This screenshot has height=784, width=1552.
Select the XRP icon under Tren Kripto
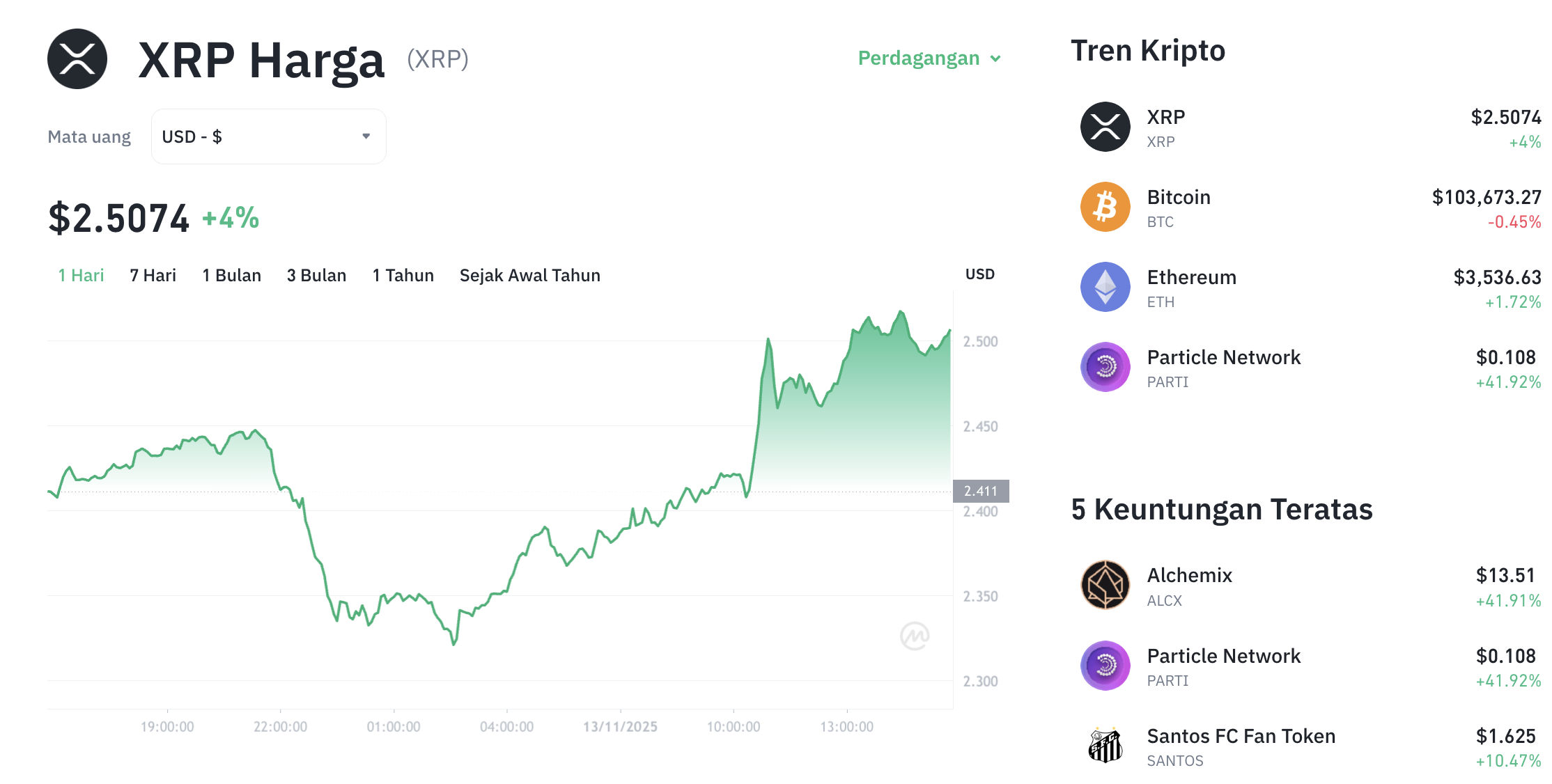tap(1104, 127)
